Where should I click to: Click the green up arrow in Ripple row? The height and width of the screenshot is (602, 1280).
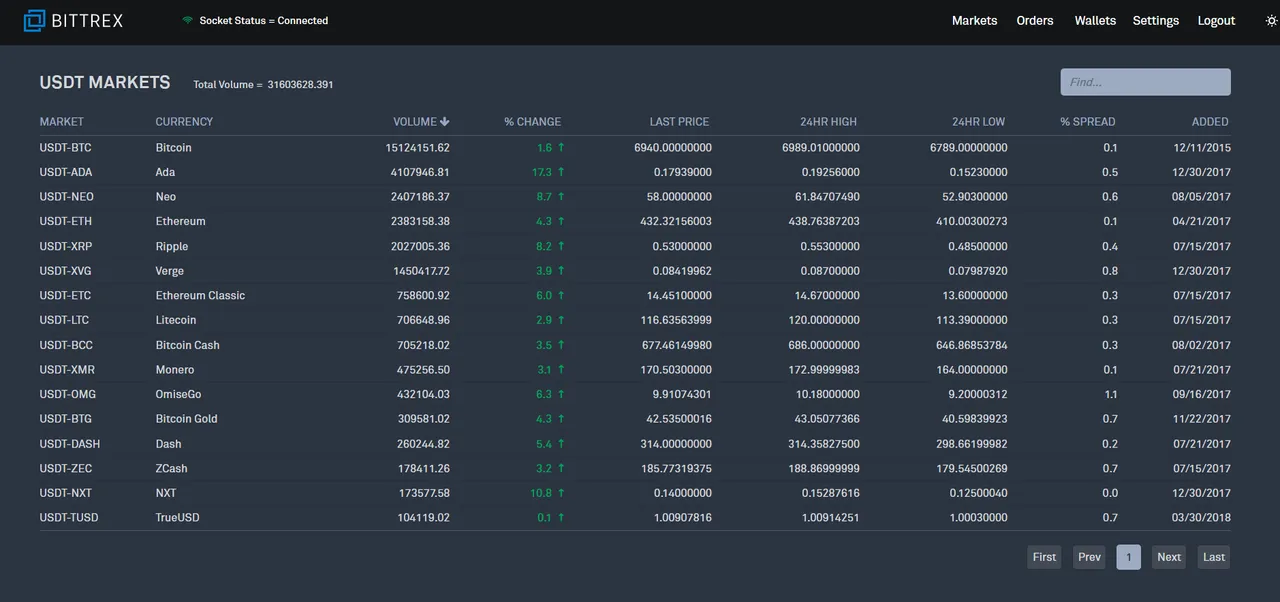point(561,246)
